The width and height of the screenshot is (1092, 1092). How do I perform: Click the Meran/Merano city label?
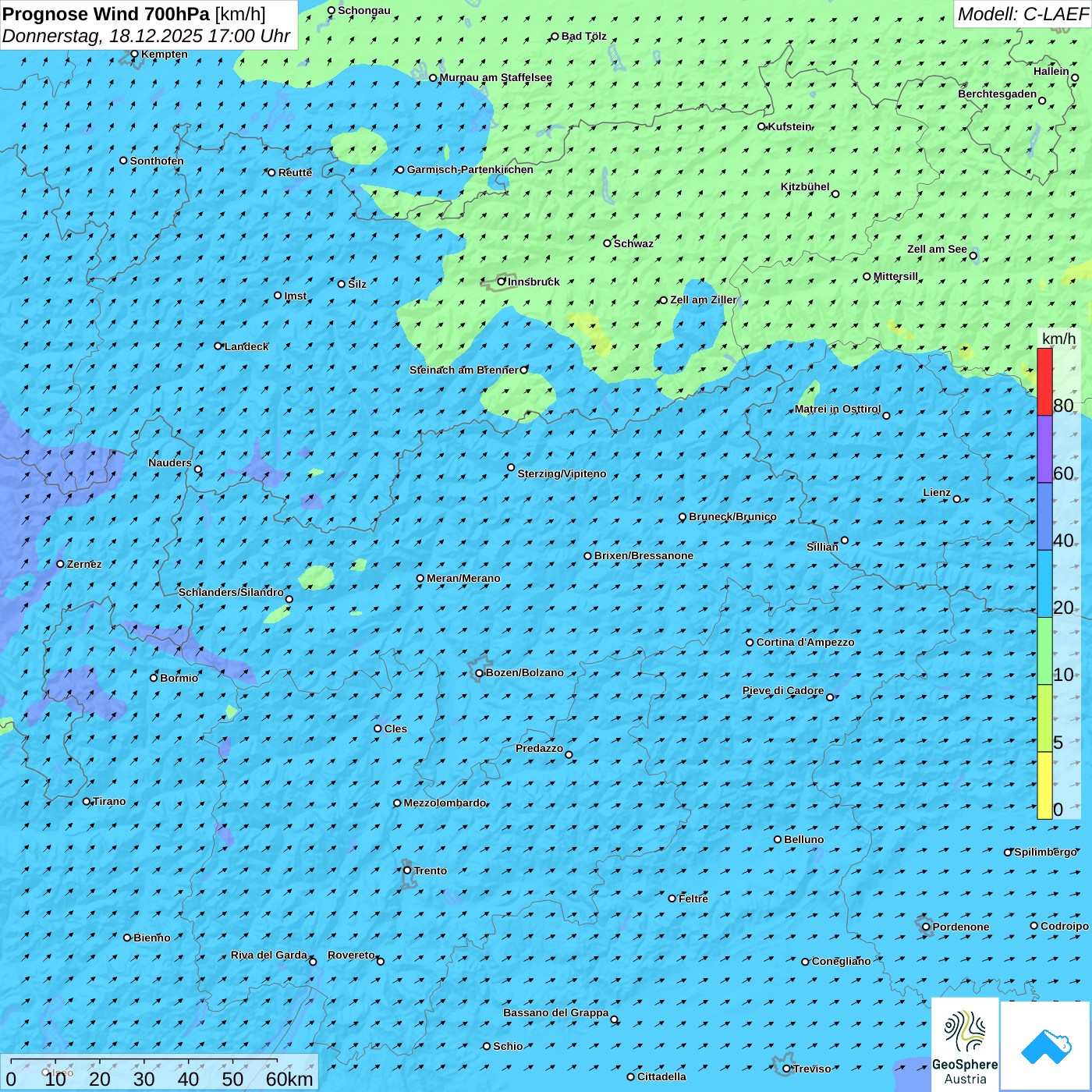[463, 578]
